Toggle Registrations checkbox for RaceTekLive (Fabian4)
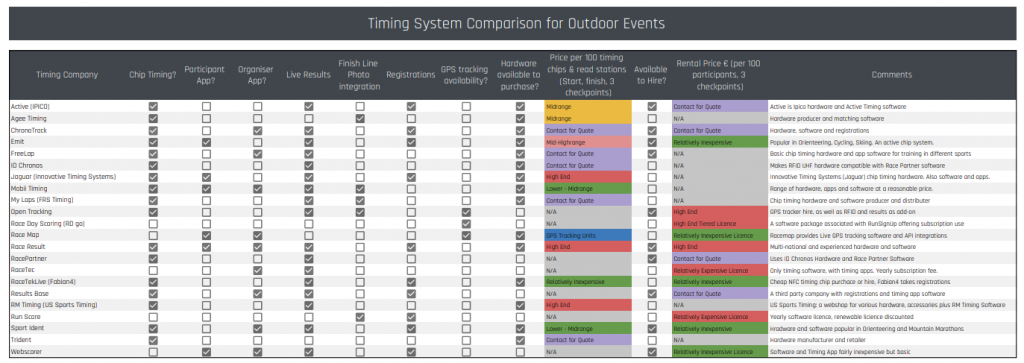1024x363 pixels. (x=411, y=282)
